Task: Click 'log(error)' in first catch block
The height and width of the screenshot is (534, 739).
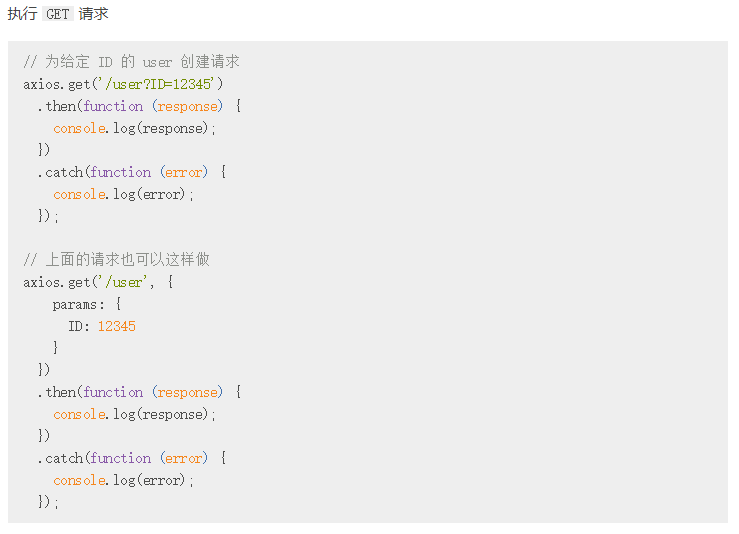Action: 149,194
